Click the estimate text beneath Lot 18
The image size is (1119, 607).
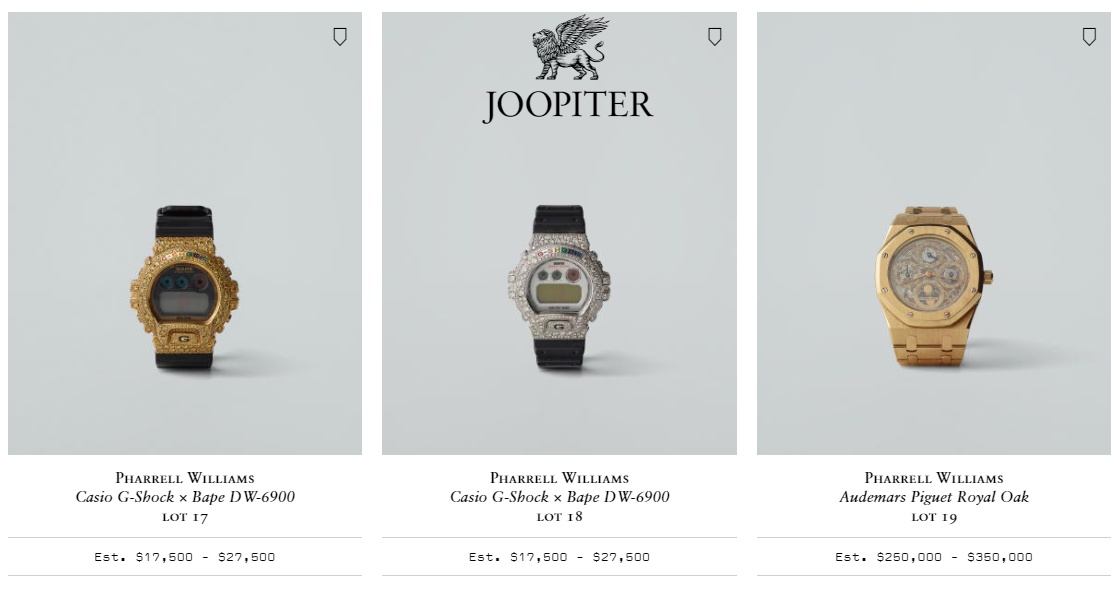559,557
